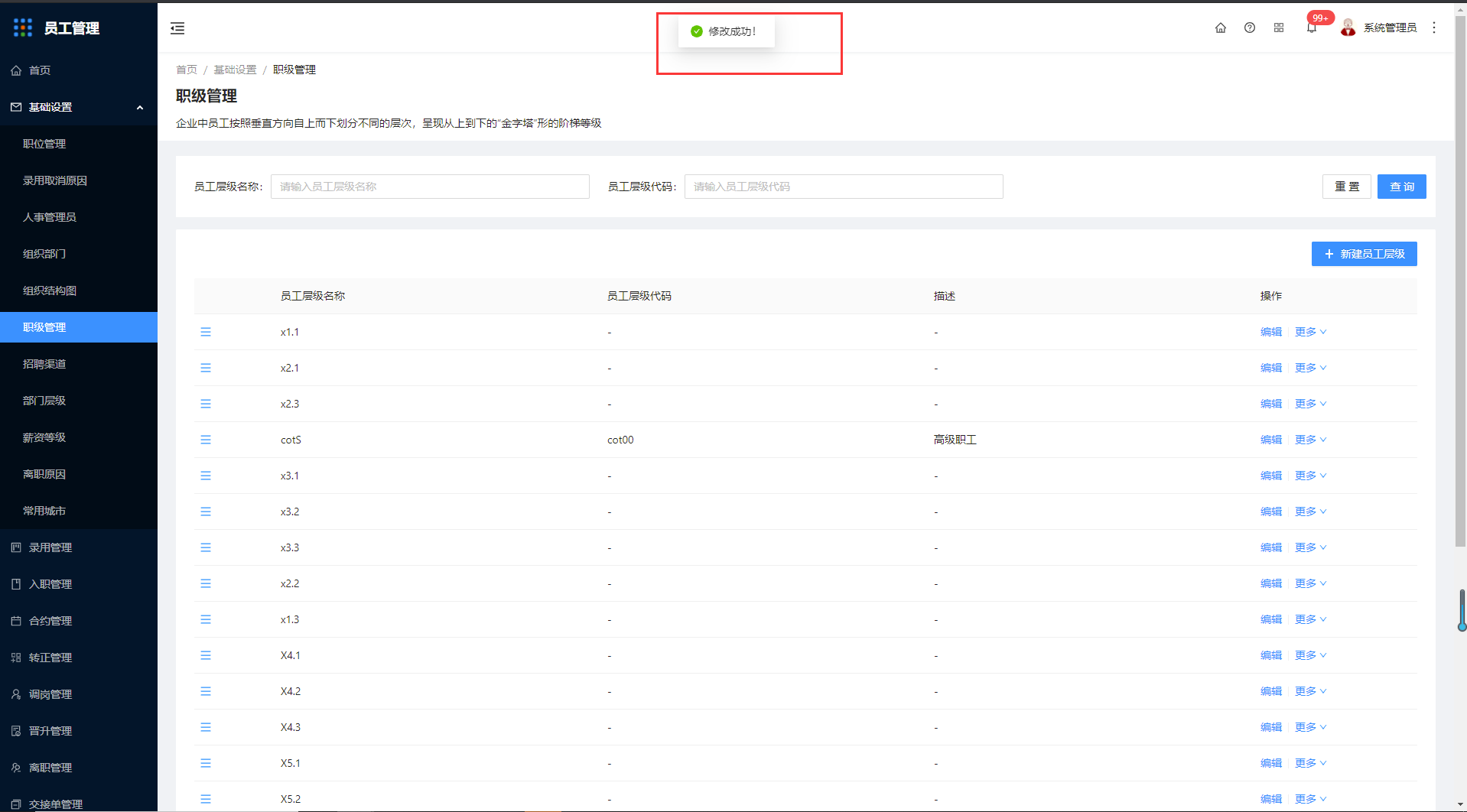This screenshot has width=1467, height=812.
Task: Select 职级管理 in the sidebar
Action: coord(79,327)
